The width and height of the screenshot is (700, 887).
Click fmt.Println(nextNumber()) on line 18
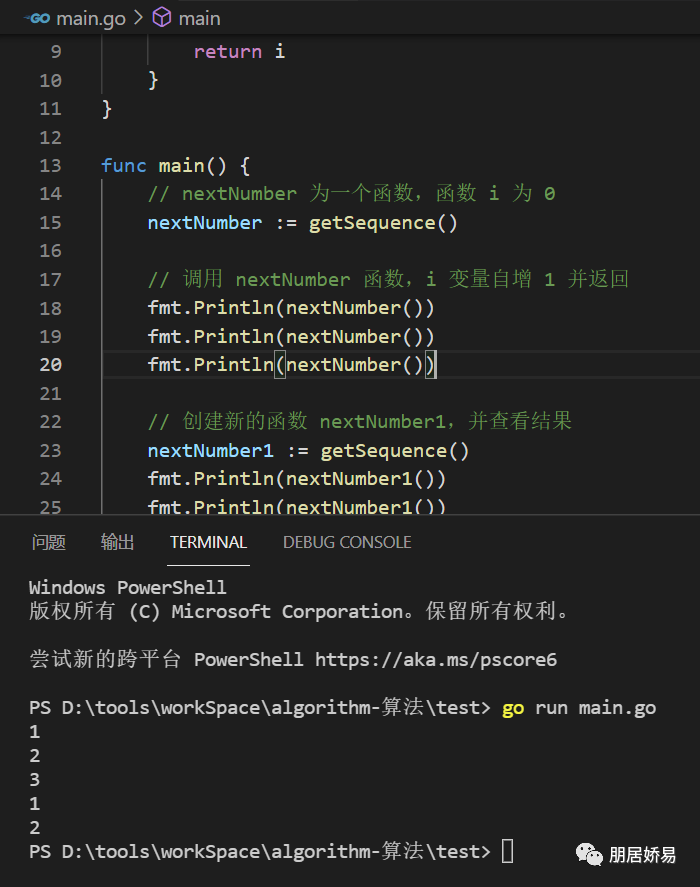(291, 308)
